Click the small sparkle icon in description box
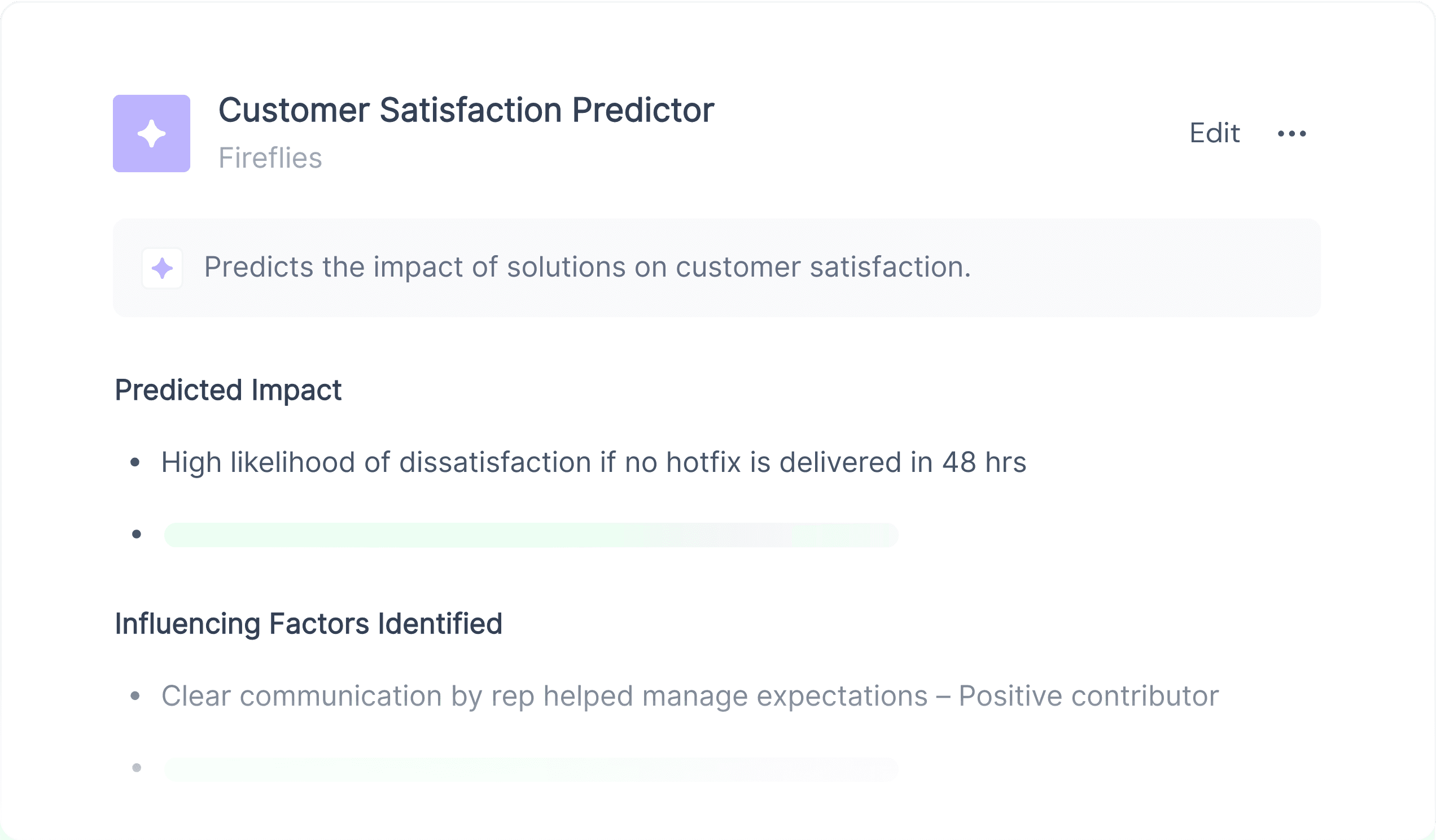 tap(163, 268)
